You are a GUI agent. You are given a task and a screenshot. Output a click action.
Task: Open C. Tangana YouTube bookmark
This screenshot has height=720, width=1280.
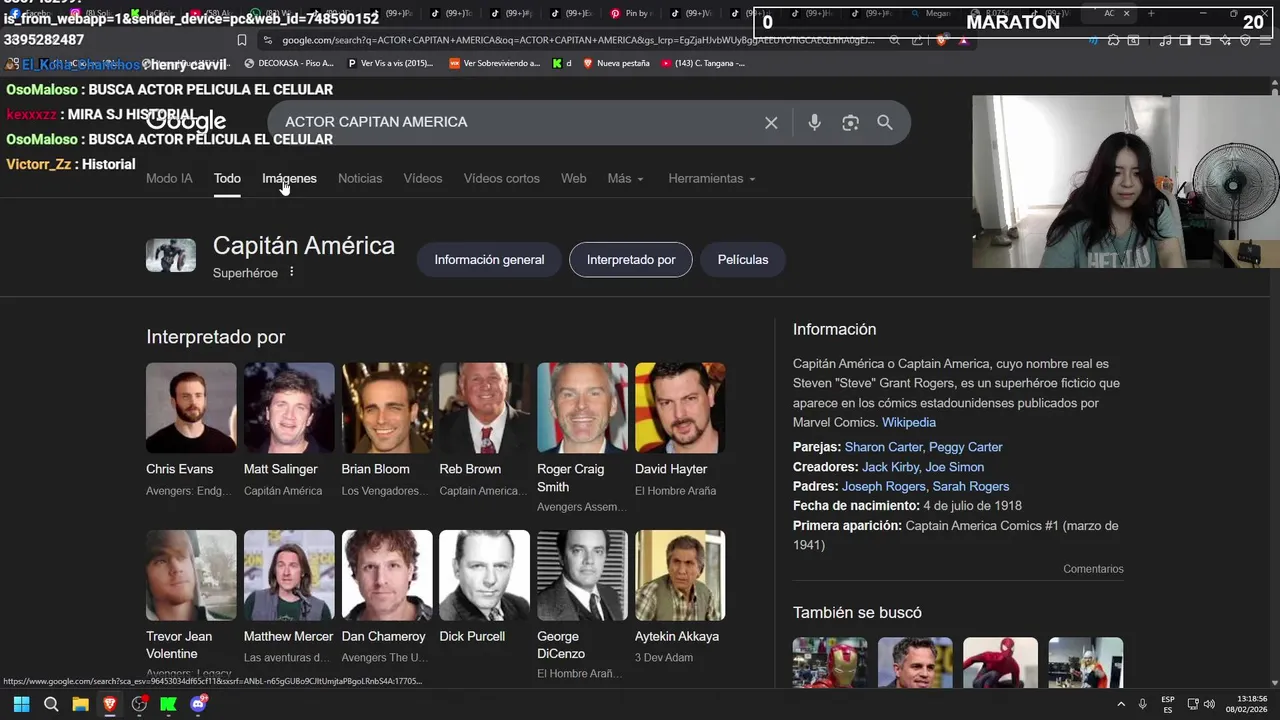click(x=703, y=63)
